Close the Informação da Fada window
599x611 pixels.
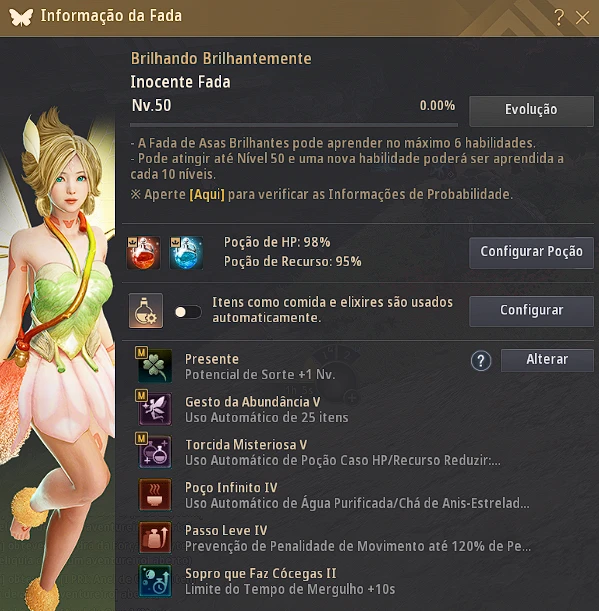582,18
